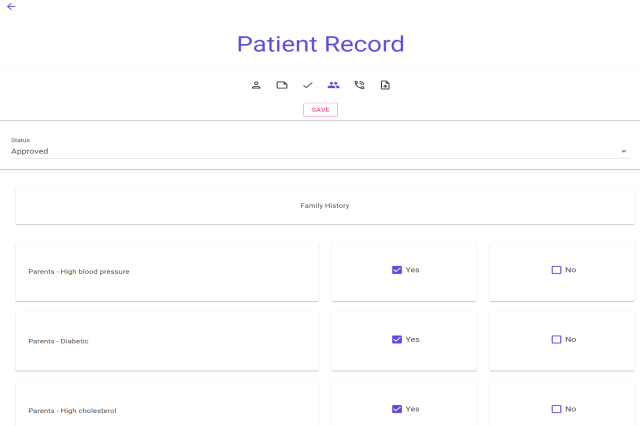640x426 pixels.
Task: Click the Parents - Diabetic label card
Action: click(166, 341)
